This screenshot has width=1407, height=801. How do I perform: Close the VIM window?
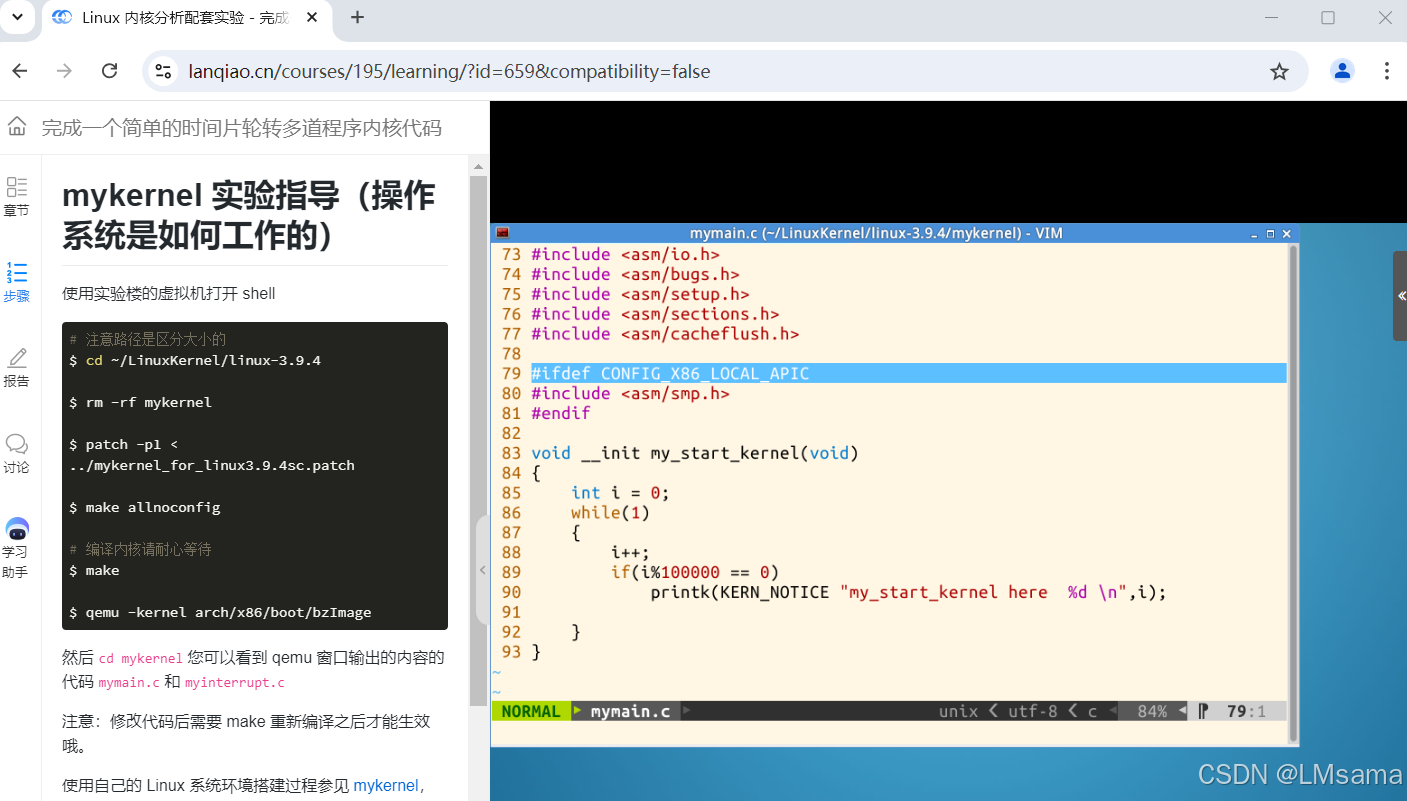point(1287,233)
